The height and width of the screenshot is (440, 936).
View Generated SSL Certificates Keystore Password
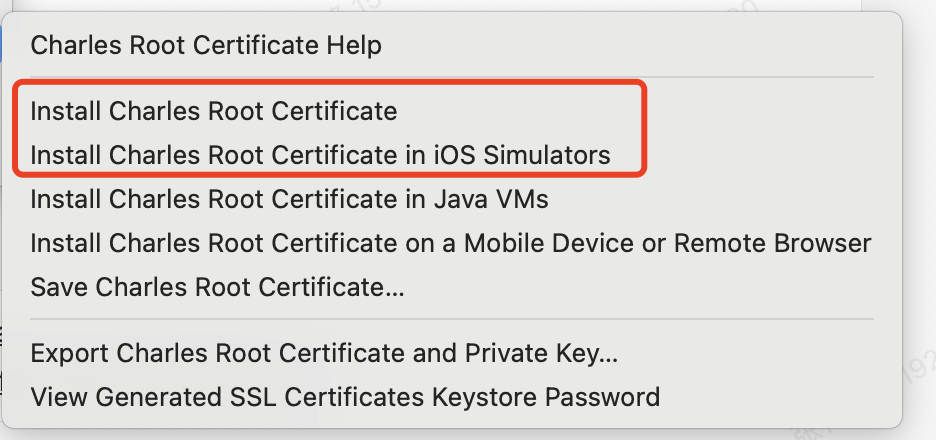coord(345,397)
